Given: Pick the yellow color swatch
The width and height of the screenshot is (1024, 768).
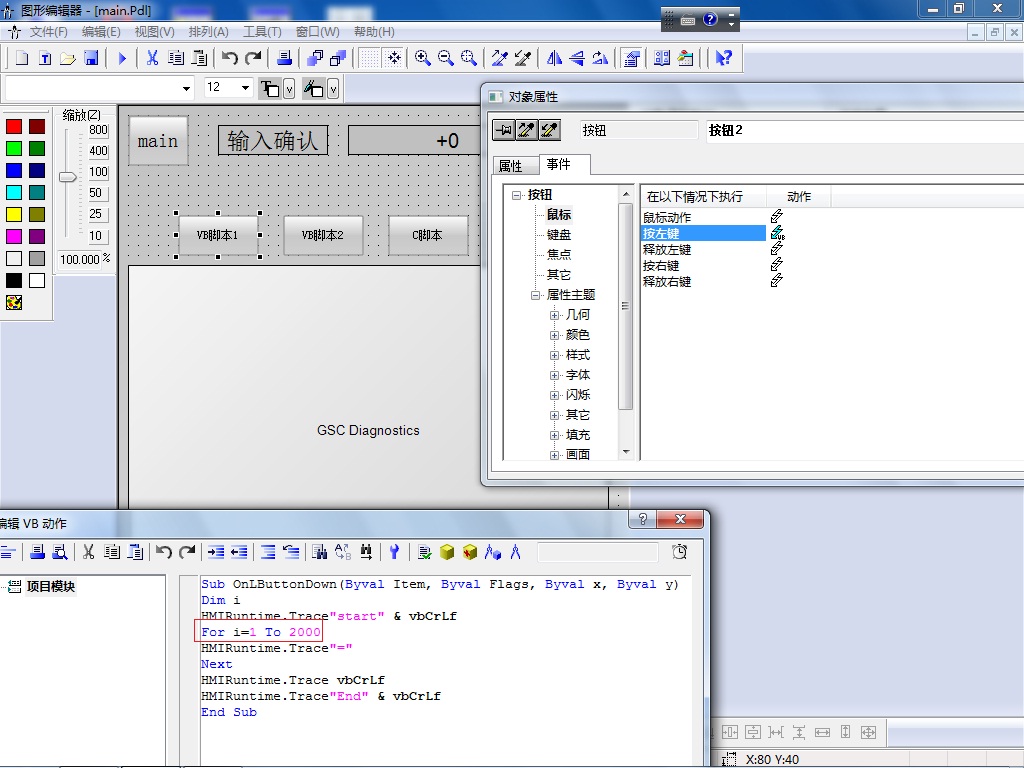Looking at the screenshot, I should [x=14, y=214].
